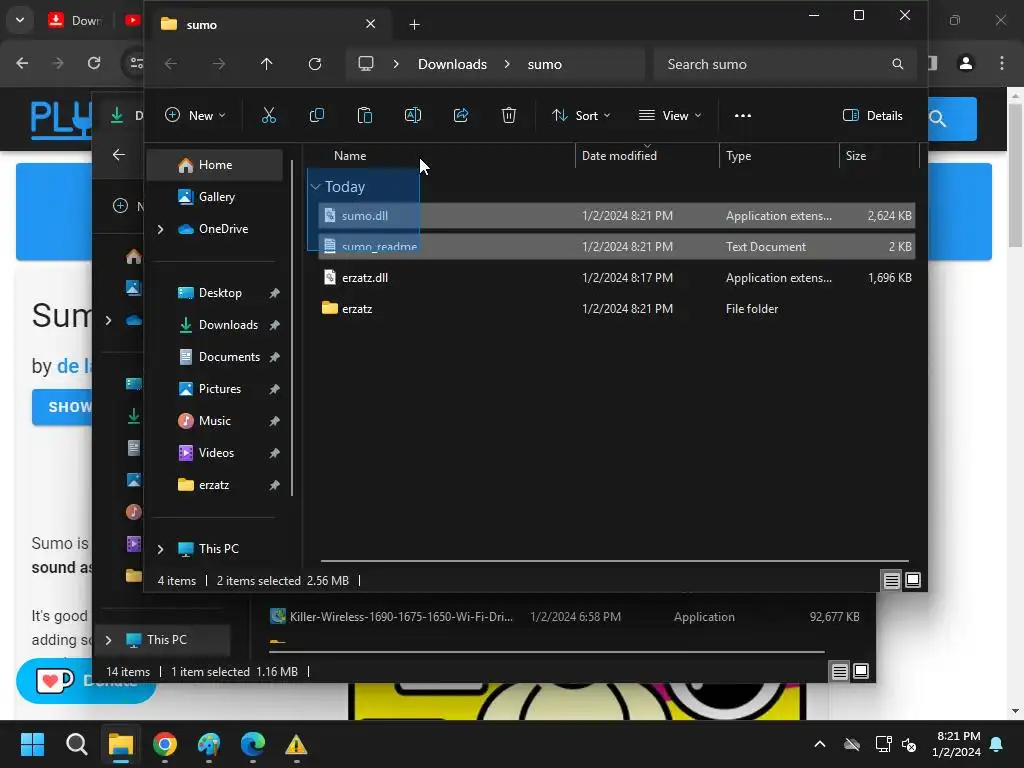Select the erzatz.dll file
This screenshot has height=768, width=1024.
[x=616, y=278]
